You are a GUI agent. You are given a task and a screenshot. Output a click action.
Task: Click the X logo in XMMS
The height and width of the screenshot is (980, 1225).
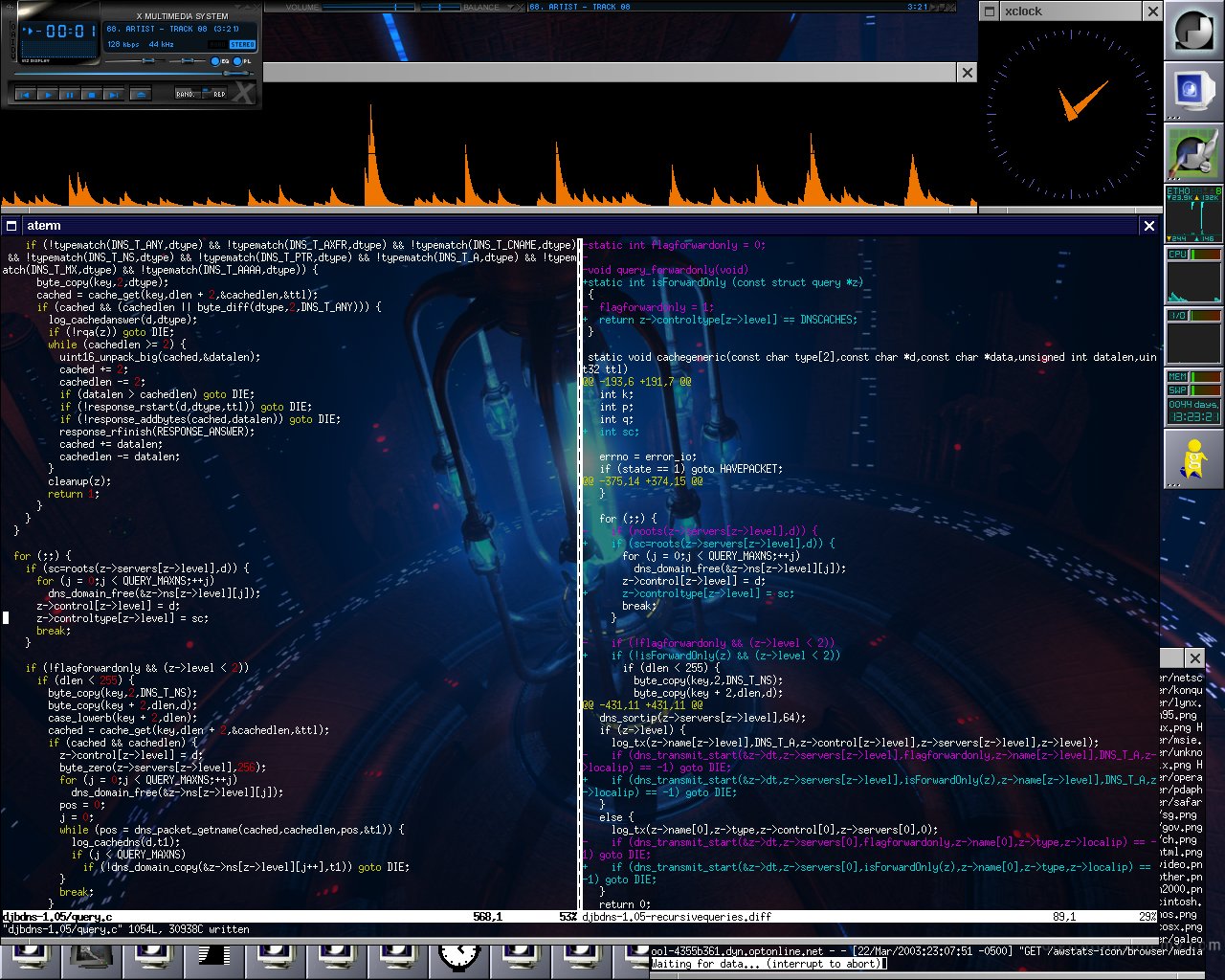[x=243, y=94]
